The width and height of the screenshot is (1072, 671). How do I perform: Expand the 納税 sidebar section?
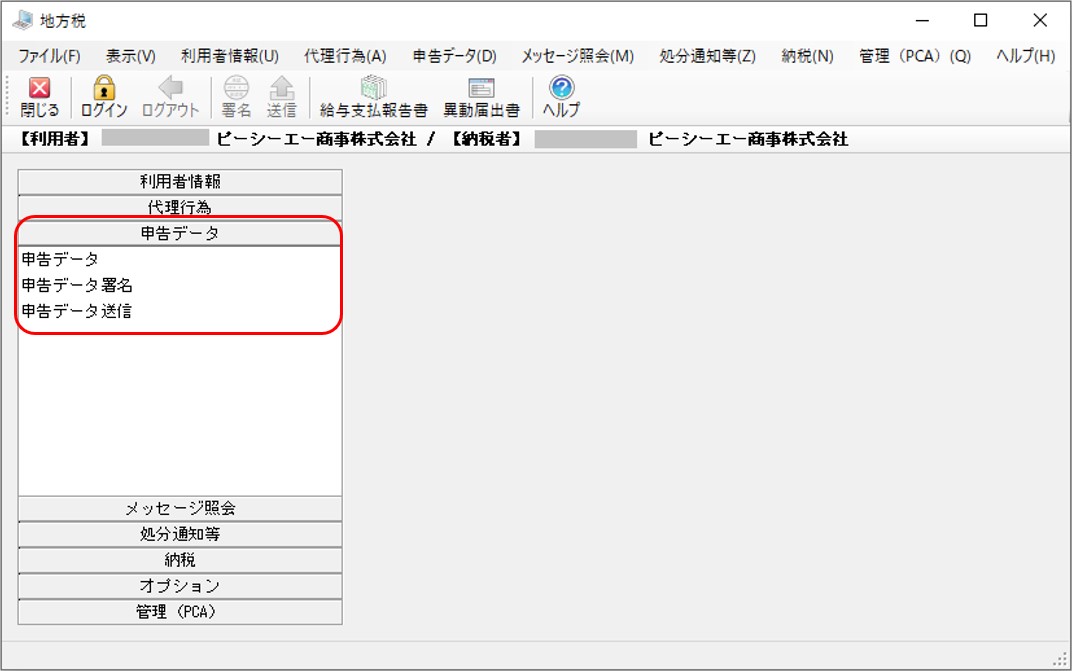tap(180, 560)
